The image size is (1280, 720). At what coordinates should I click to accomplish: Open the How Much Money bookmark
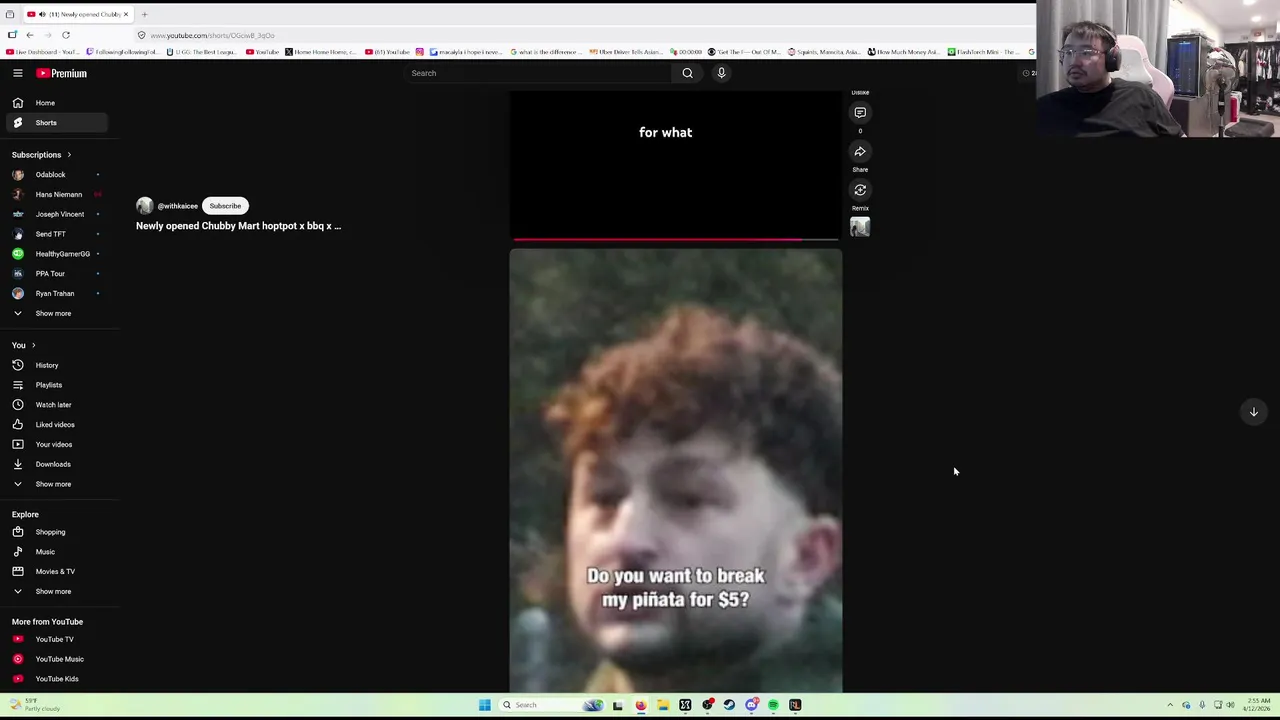click(903, 52)
